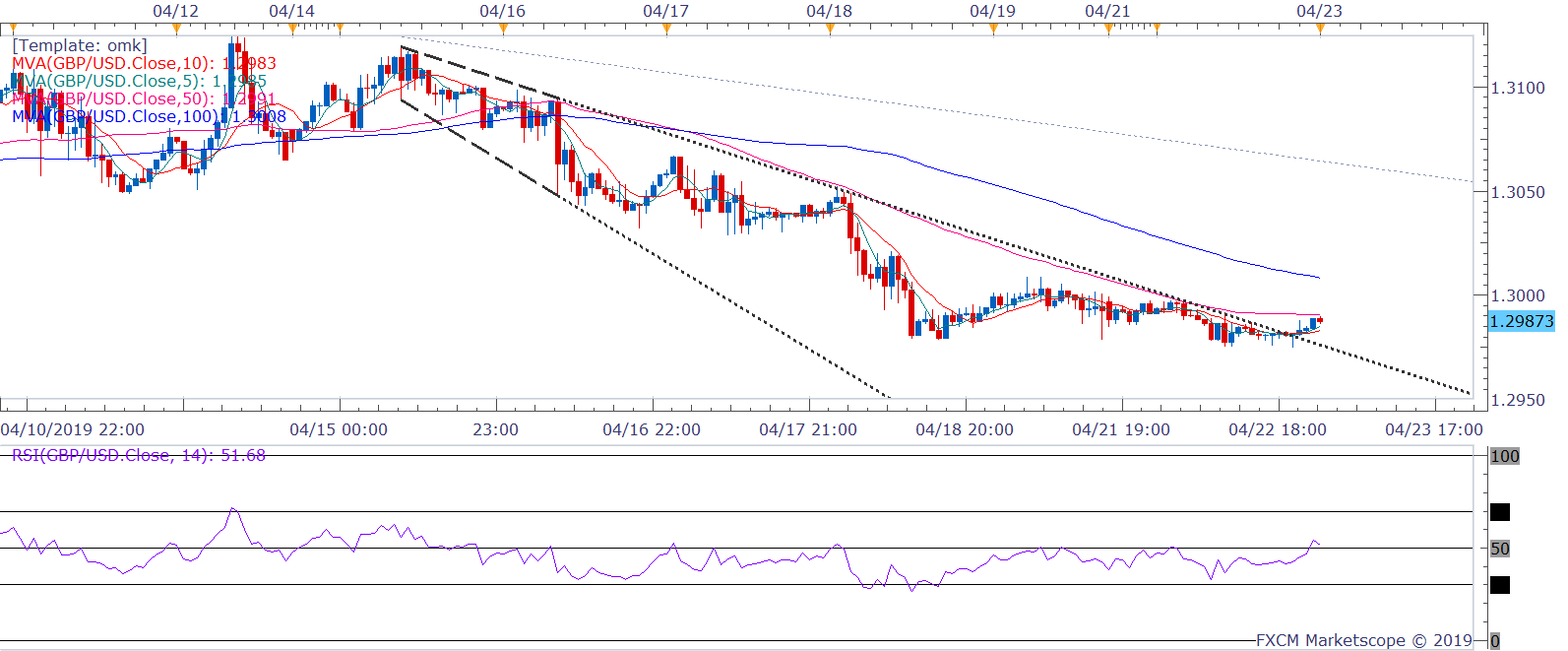Click the 04/17 21:00 time label
The image size is (1568, 651).
[808, 429]
